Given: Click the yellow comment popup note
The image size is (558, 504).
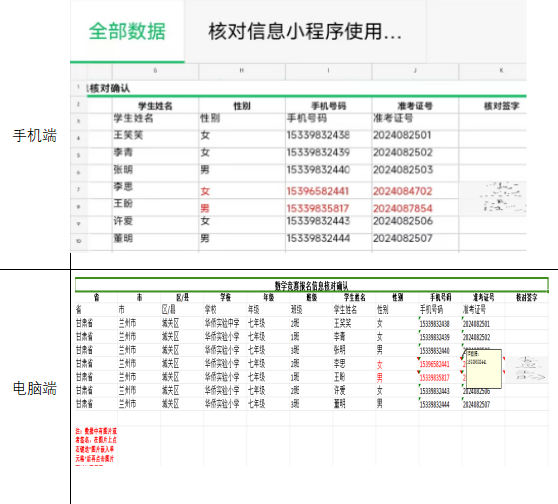Looking at the screenshot, I should [484, 369].
